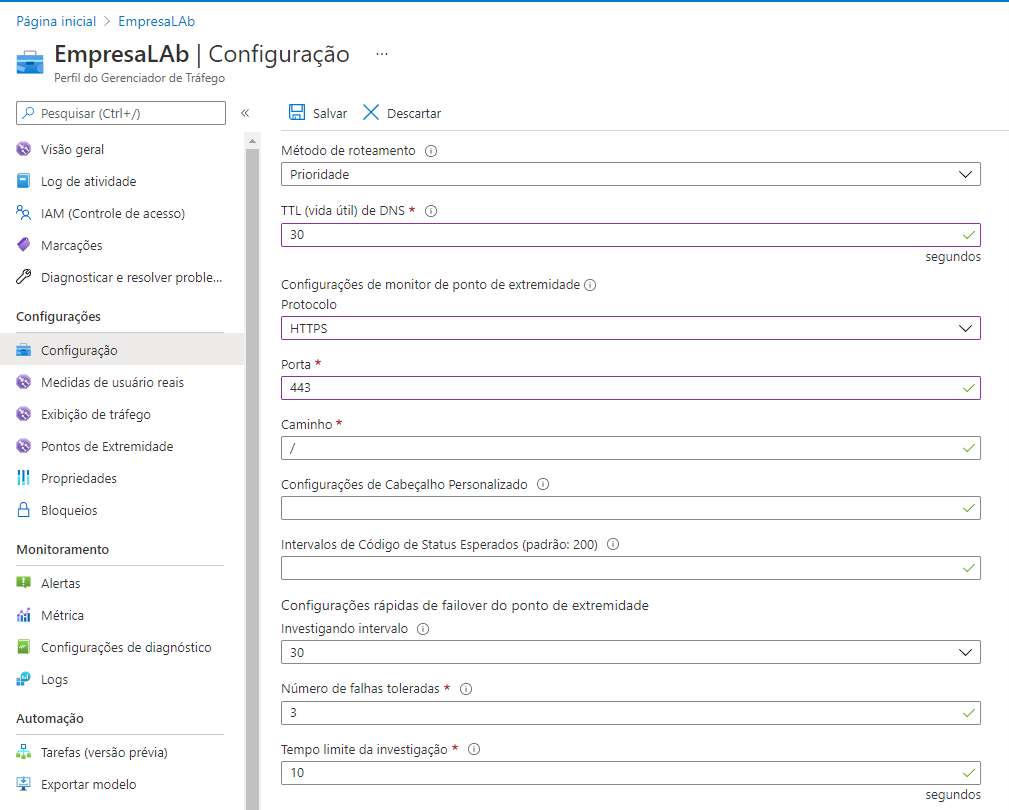The height and width of the screenshot is (810, 1009).
Task: Click the Salvar button label
Action: (x=329, y=113)
